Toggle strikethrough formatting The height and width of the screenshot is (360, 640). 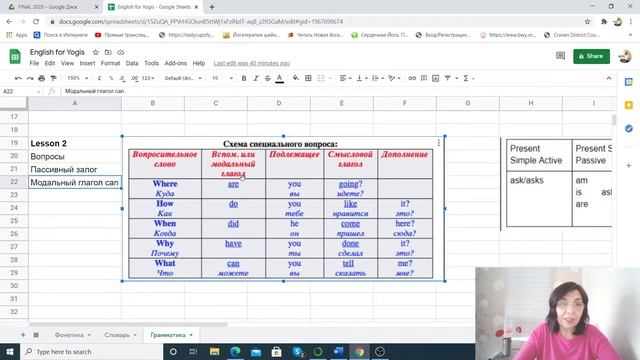(x=267, y=78)
